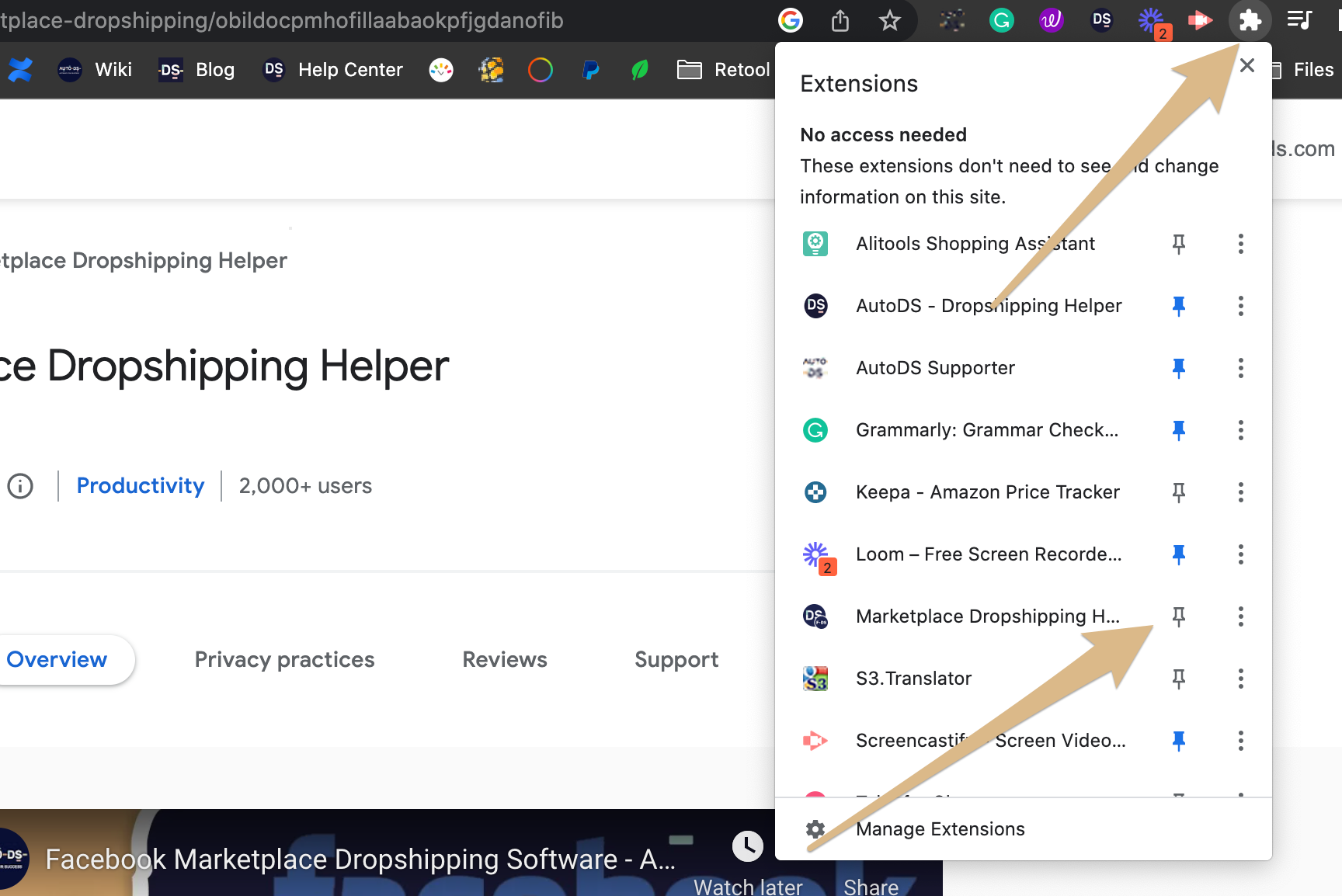The height and width of the screenshot is (896, 1342).
Task: Open more options for Keepa
Action: click(1241, 492)
